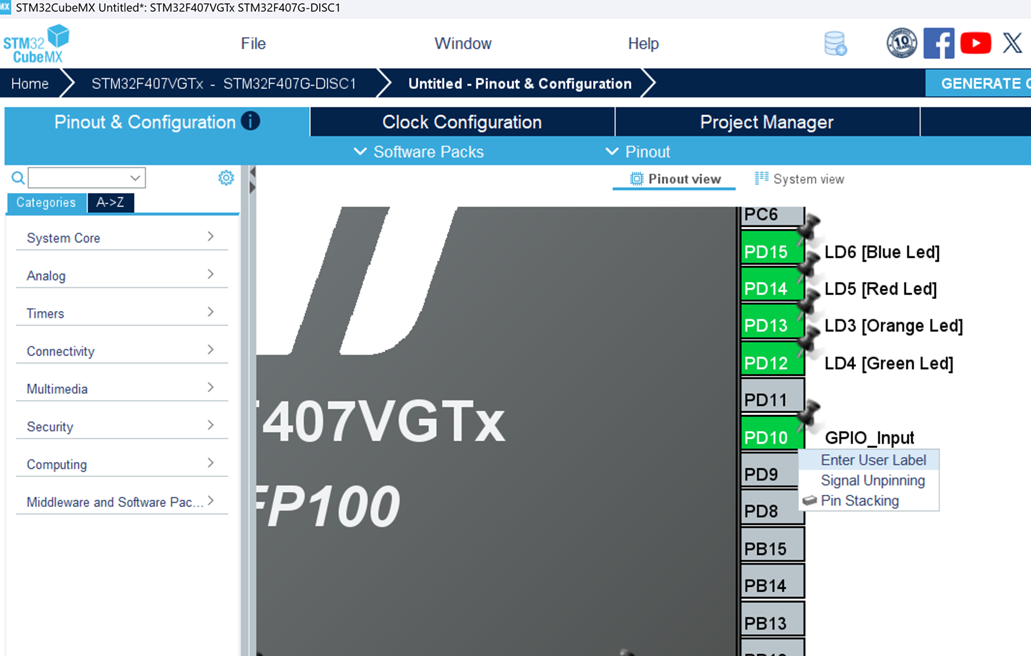Open the peripheral search dropdown
Image resolution: width=1031 pixels, height=656 pixels.
coord(135,177)
